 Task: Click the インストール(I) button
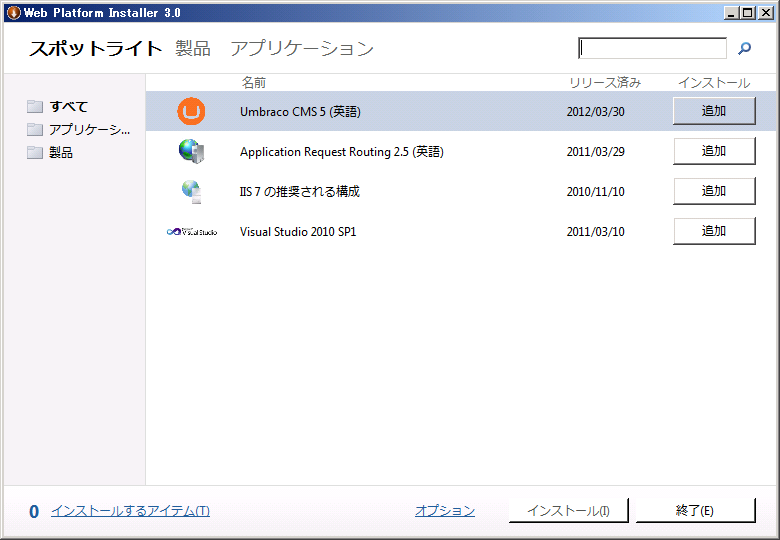tap(569, 511)
